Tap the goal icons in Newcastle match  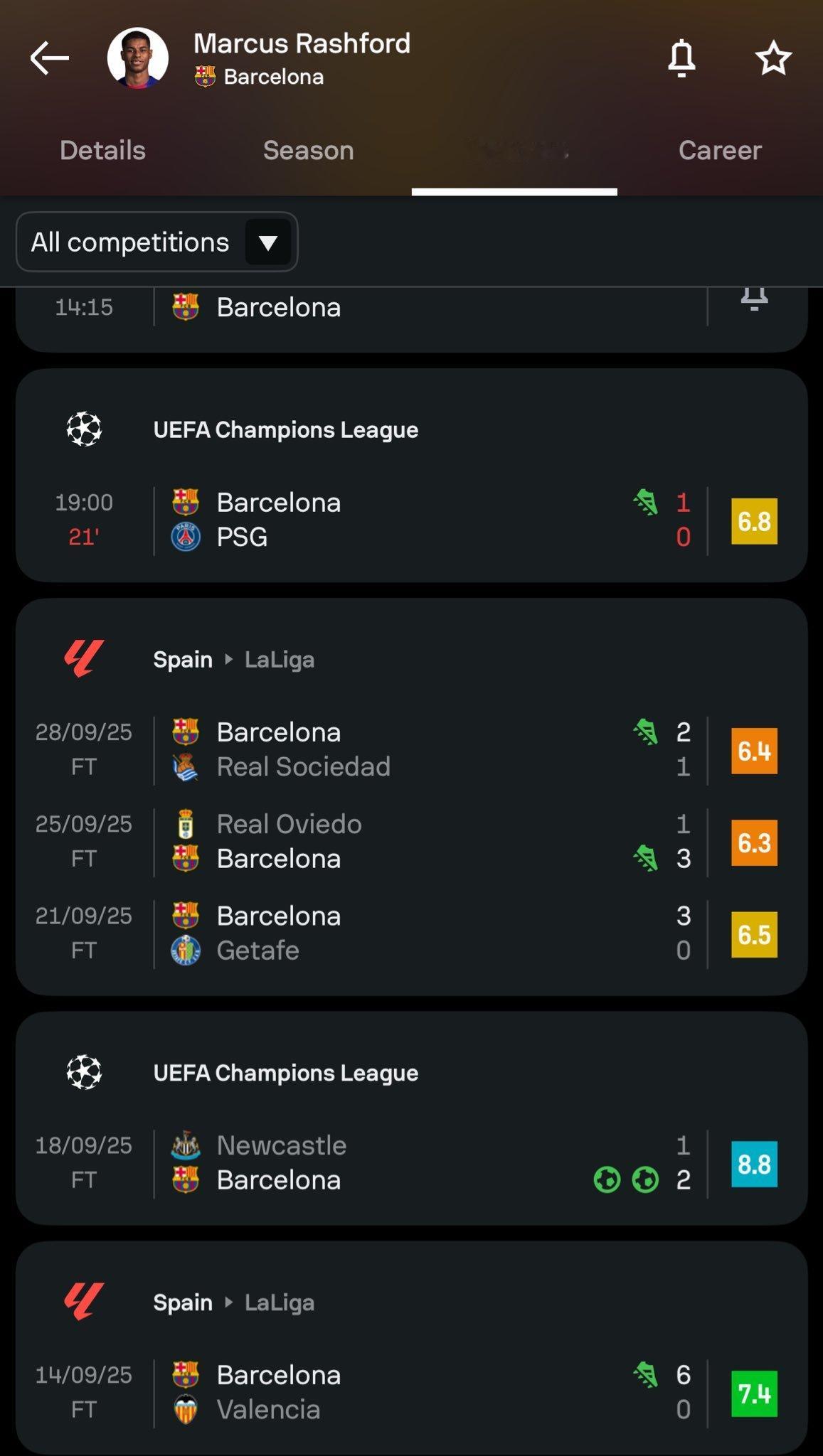click(626, 1180)
